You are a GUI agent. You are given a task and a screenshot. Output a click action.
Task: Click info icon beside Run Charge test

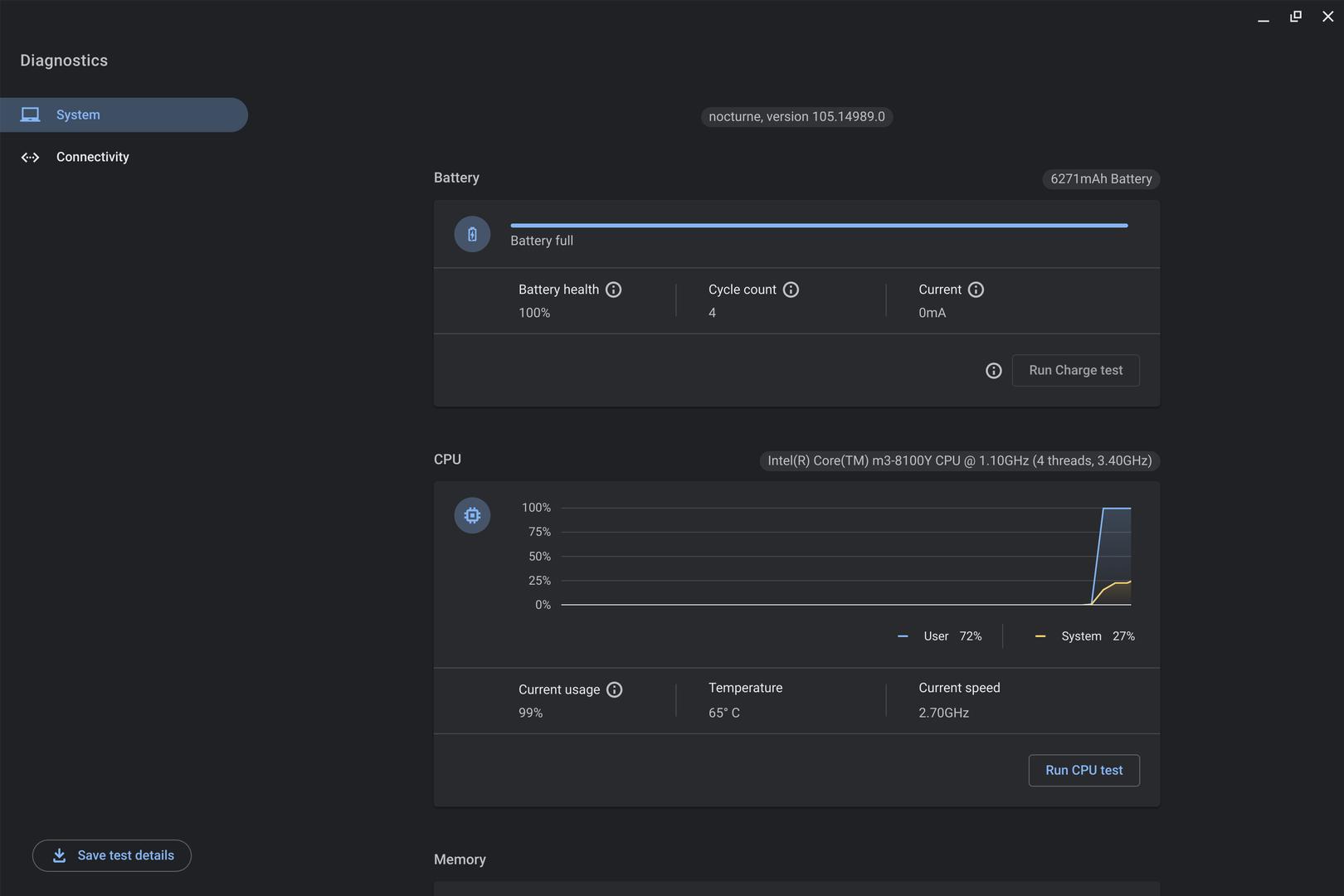pyautogui.click(x=993, y=371)
